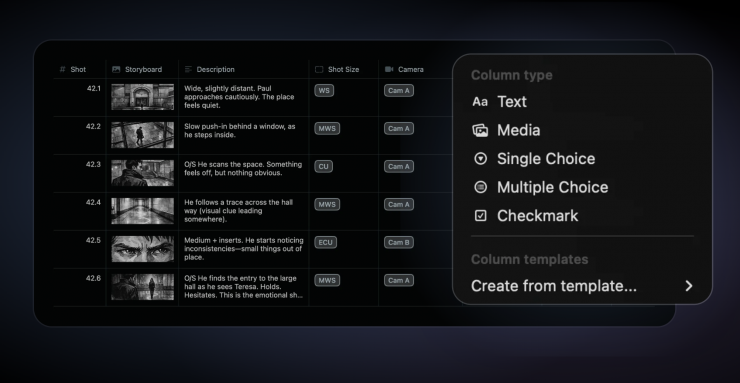Click description 'Slow push-in behind a window'
Screen dimensions: 740x383
pos(240,131)
